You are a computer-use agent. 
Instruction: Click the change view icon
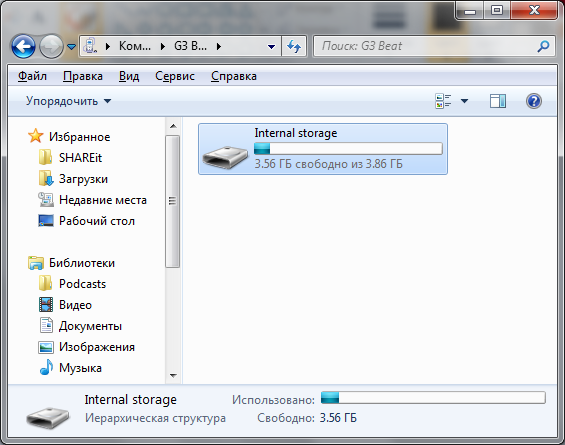tap(443, 101)
